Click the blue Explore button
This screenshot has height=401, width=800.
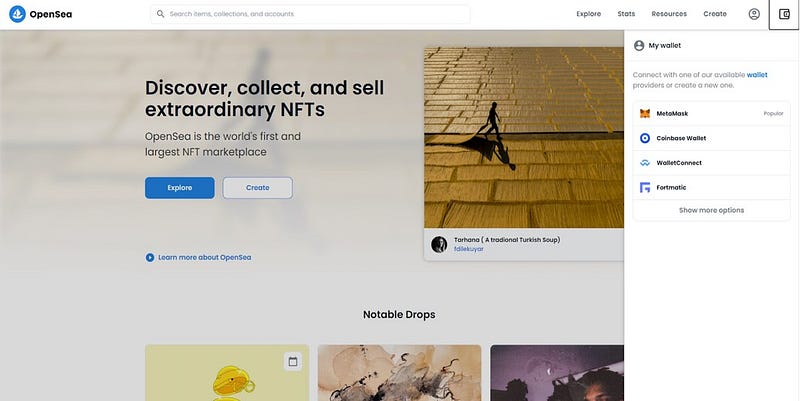(x=180, y=188)
